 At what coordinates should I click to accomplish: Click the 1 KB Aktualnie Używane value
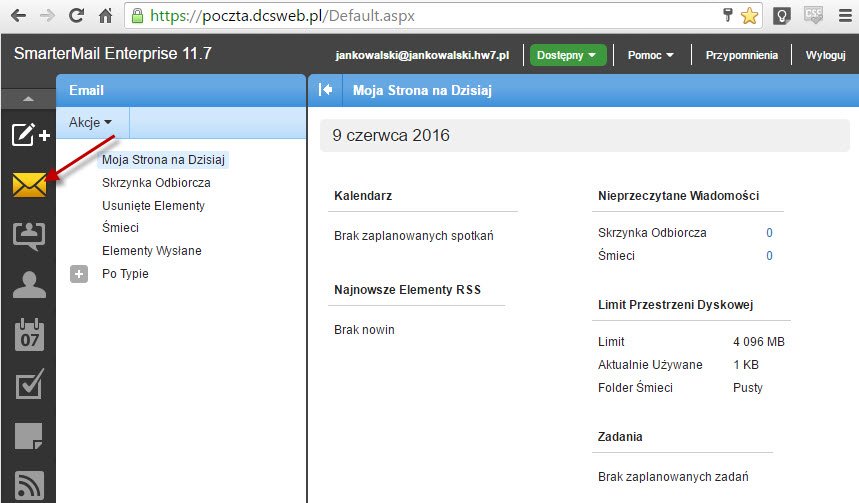[x=746, y=365]
